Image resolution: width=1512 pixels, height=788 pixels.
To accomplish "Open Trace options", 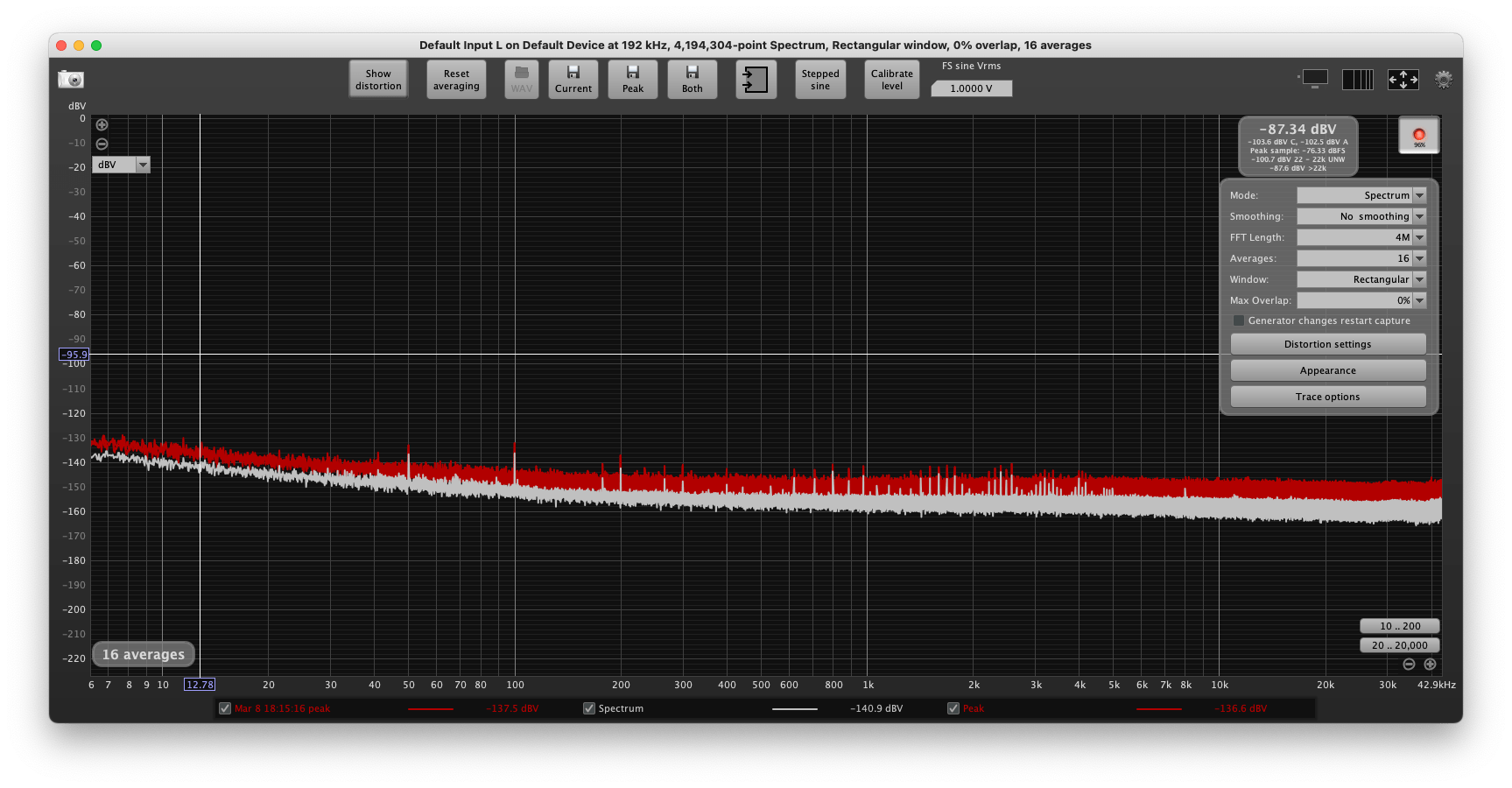I will click(x=1328, y=397).
